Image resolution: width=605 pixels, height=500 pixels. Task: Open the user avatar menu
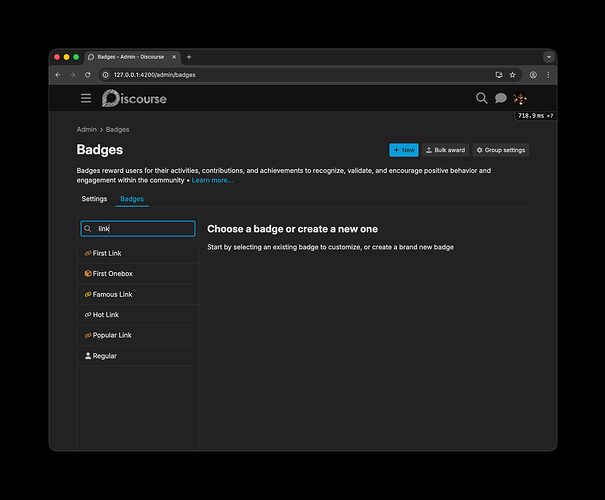point(520,98)
